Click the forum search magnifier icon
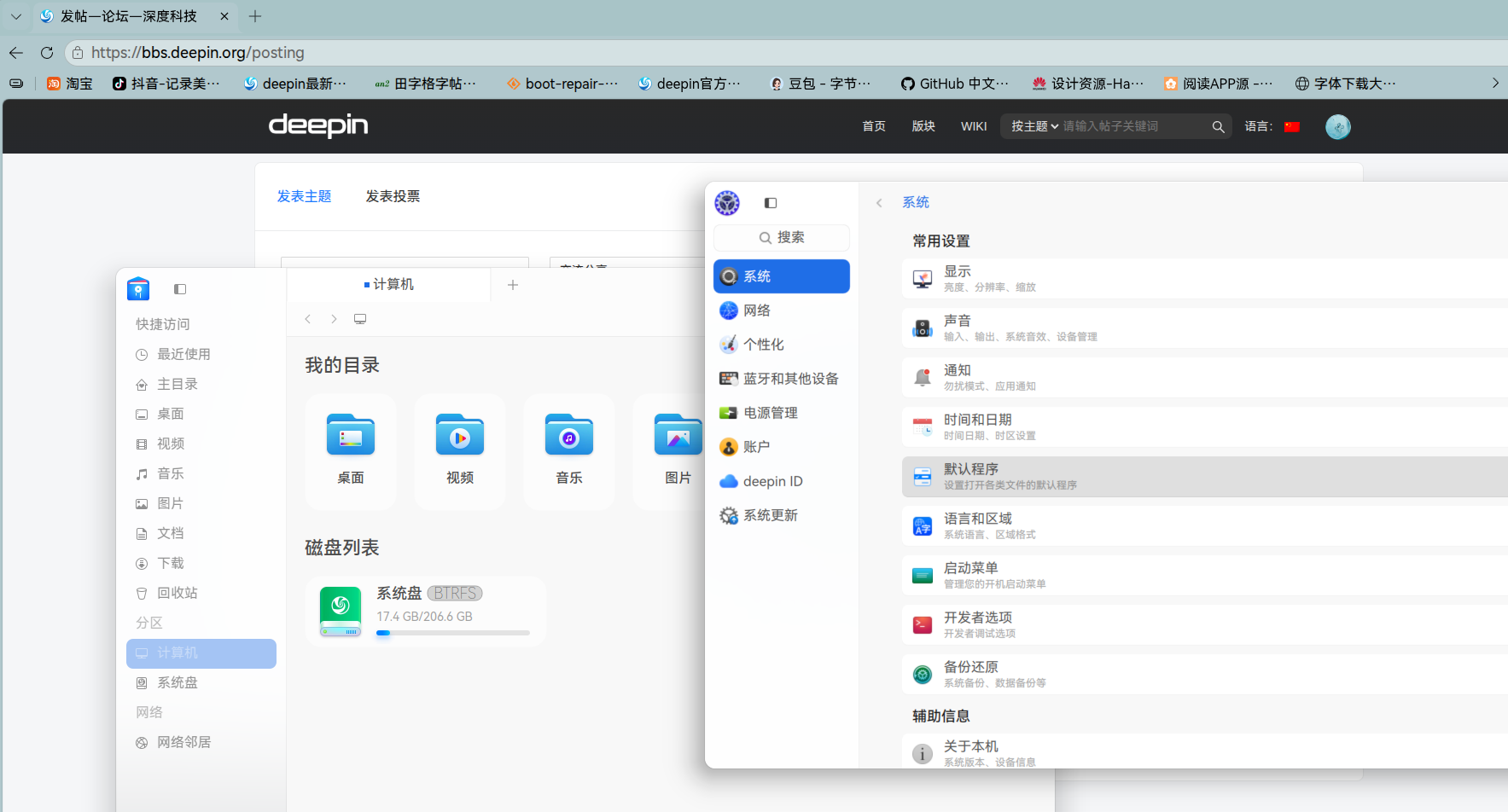Image resolution: width=1508 pixels, height=812 pixels. 1218,126
